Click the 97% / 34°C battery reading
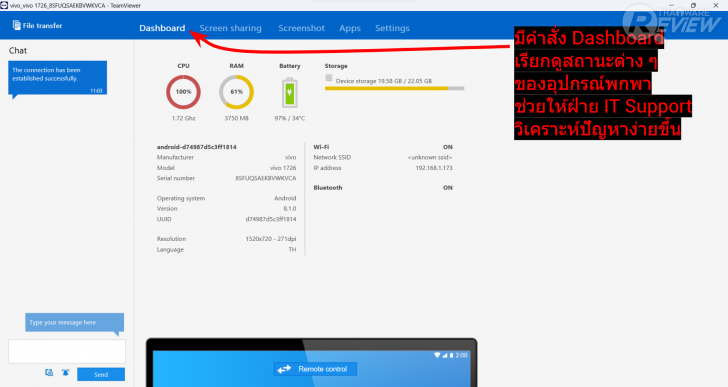 pyautogui.click(x=290, y=118)
